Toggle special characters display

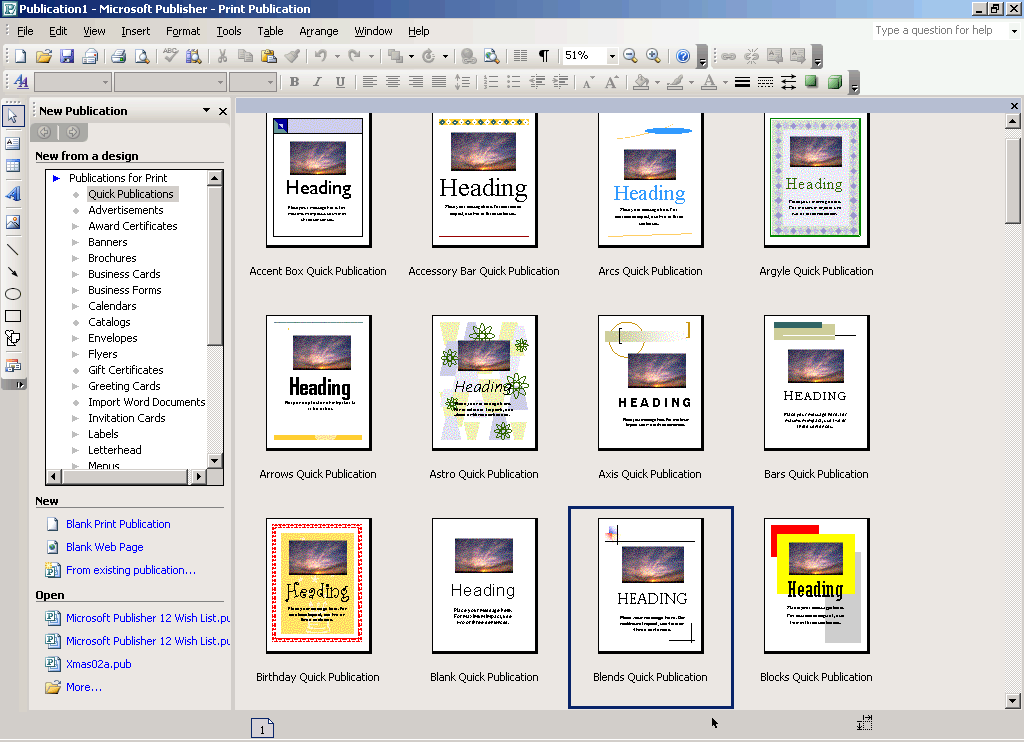point(544,56)
